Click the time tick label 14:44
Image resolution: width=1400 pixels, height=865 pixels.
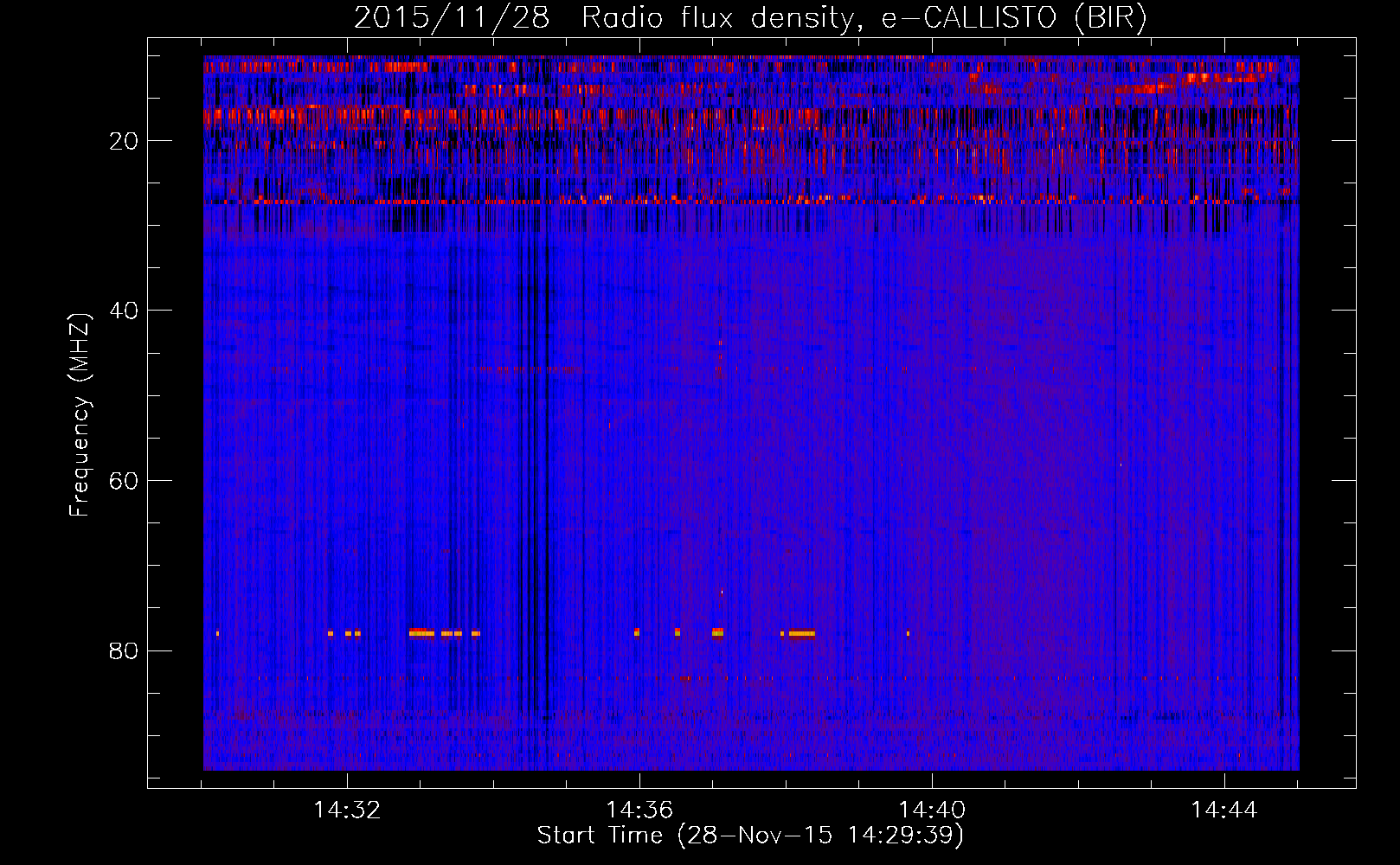pos(1224,811)
